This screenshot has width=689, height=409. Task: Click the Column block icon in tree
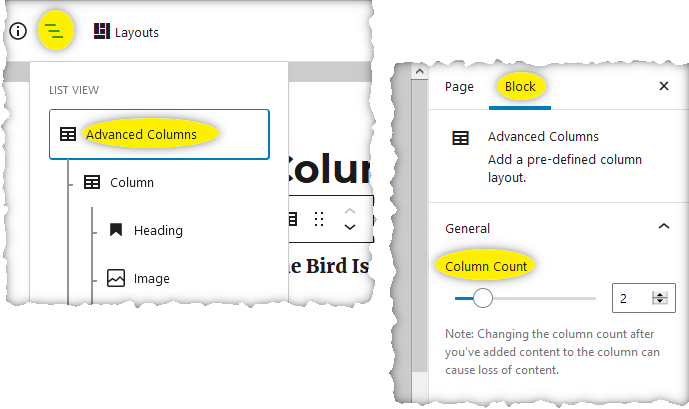[92, 182]
